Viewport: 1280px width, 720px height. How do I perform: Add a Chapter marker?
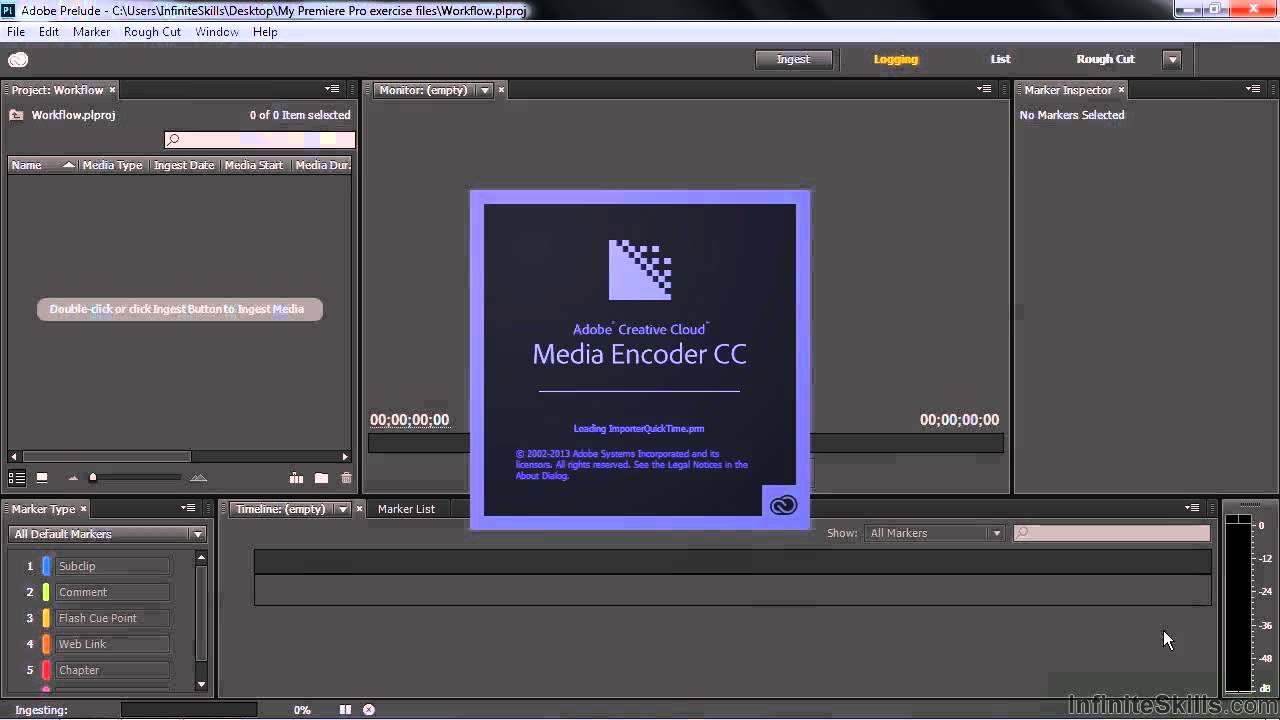[x=112, y=670]
